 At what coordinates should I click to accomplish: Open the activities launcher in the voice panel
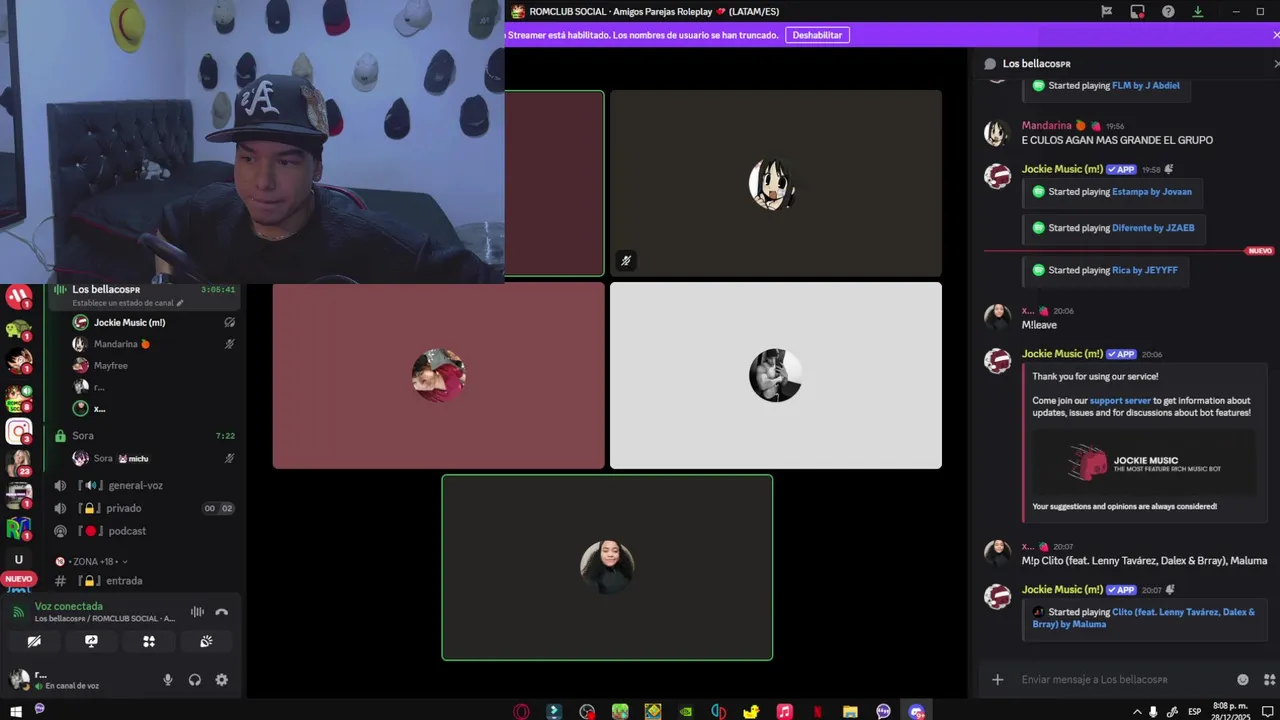click(149, 642)
